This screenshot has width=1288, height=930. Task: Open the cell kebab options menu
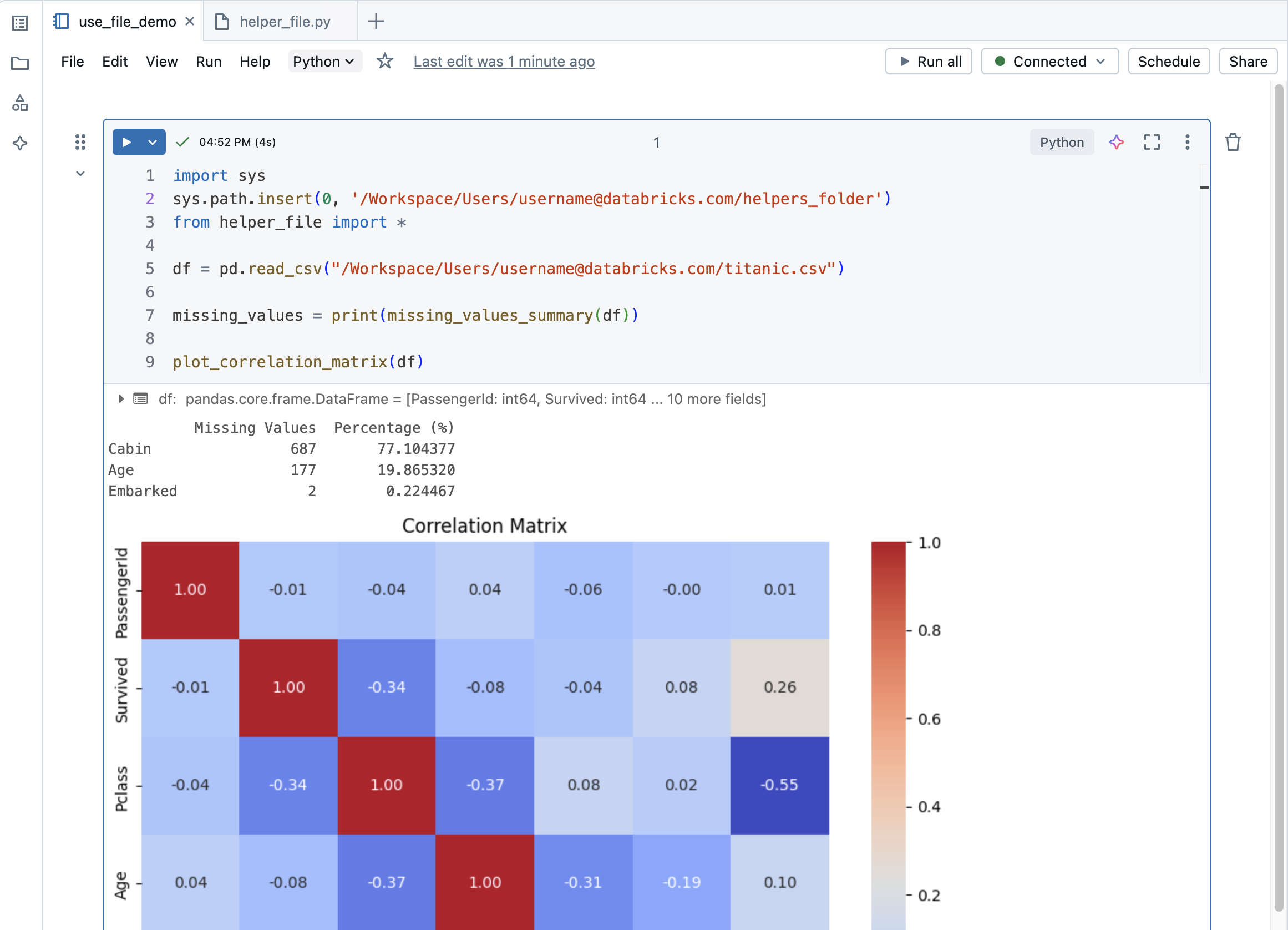pos(1187,142)
